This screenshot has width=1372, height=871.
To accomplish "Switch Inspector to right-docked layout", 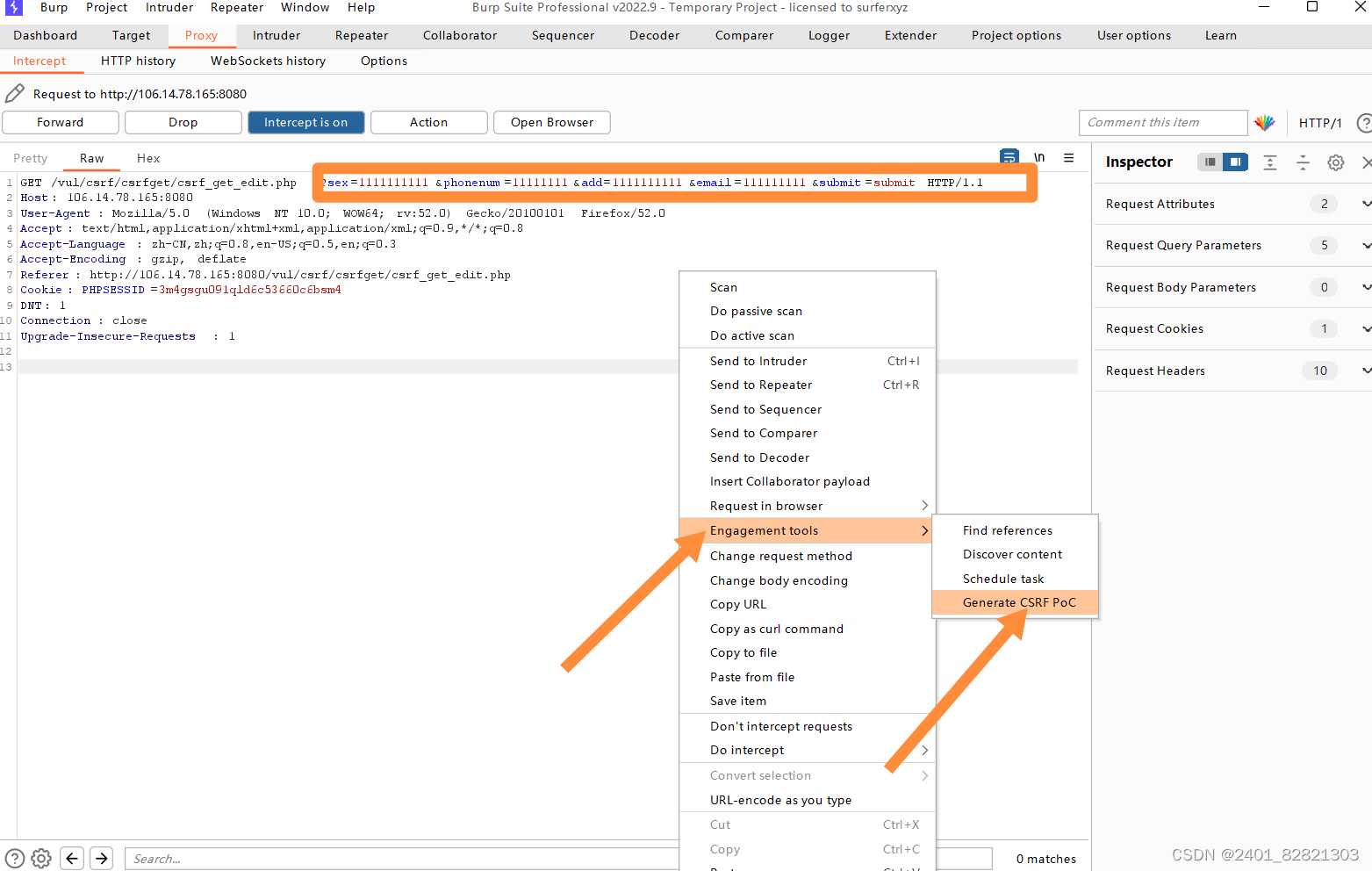I will pos(1235,162).
